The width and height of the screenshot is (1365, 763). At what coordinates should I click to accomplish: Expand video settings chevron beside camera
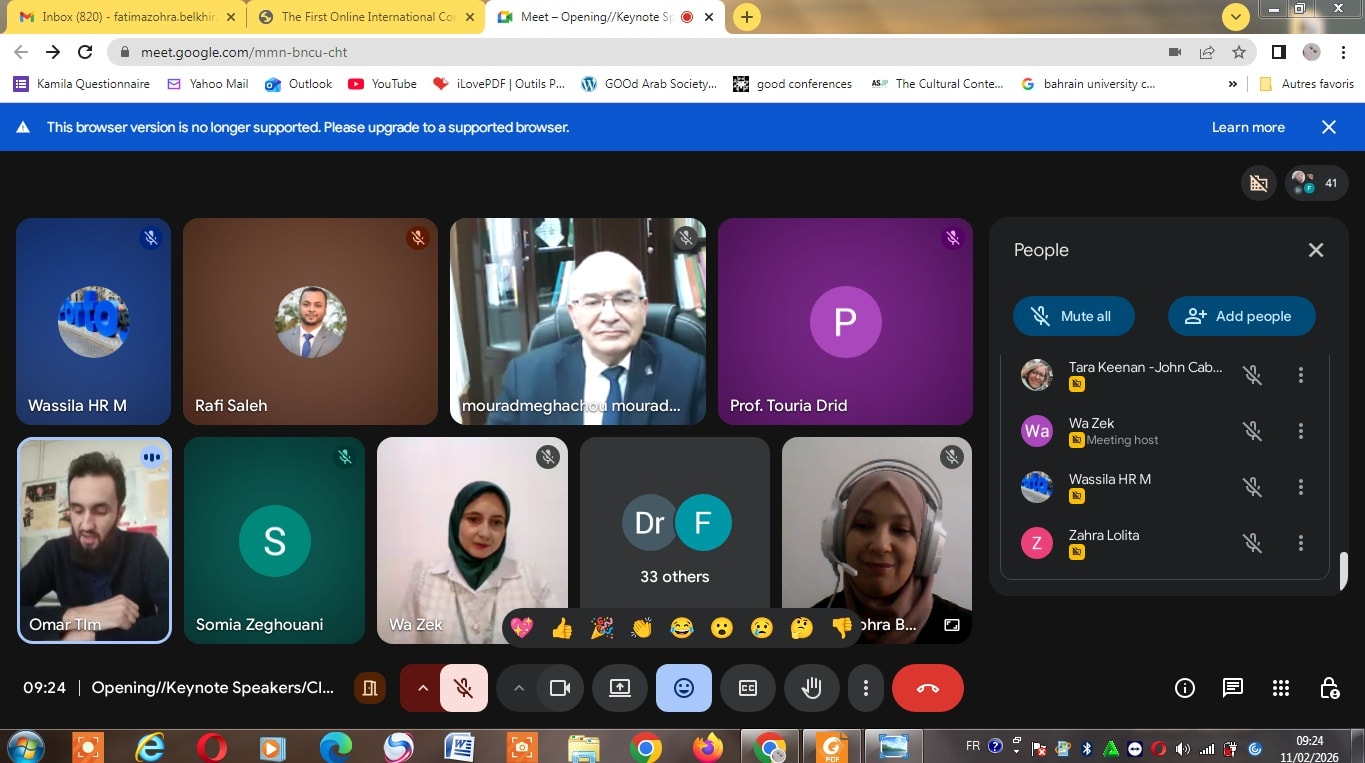click(x=518, y=688)
